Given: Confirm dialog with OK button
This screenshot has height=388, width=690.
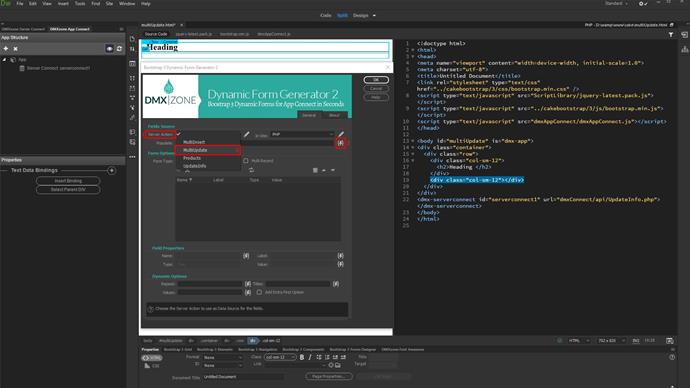Looking at the screenshot, I should [x=376, y=80].
